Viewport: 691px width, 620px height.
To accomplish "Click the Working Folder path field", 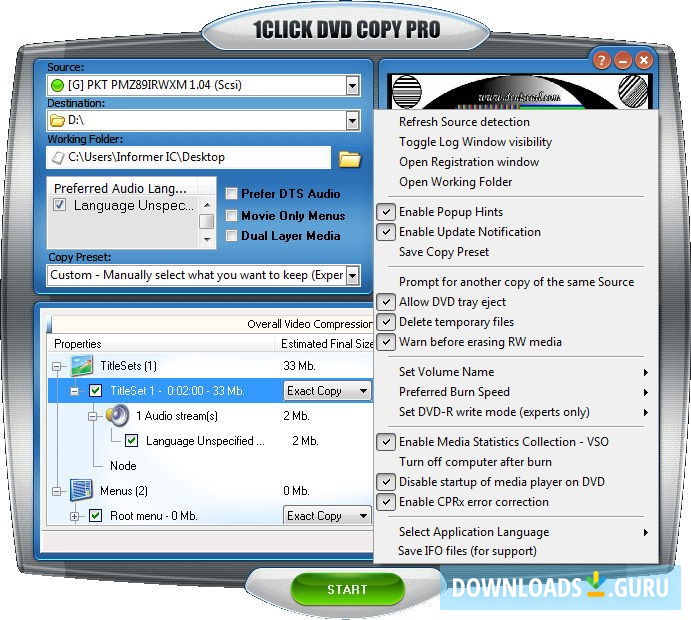I will pos(189,157).
